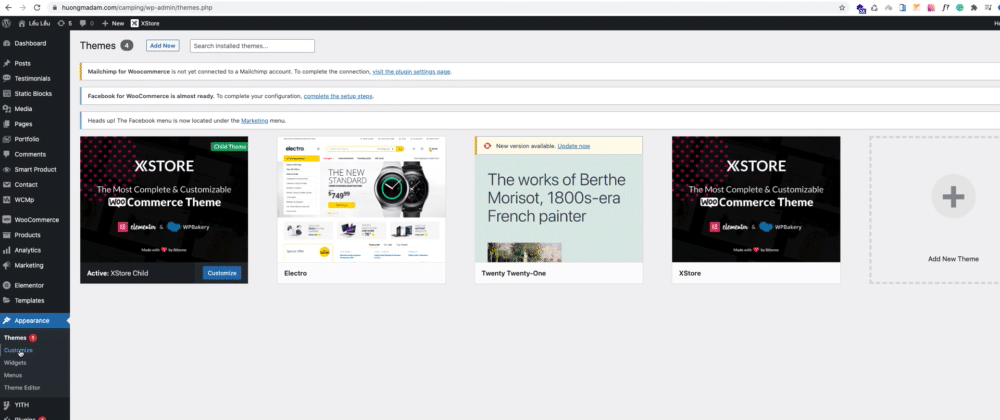Open Themes submenu under Appearance
Viewport: 1000px width, 420px height.
click(15, 338)
